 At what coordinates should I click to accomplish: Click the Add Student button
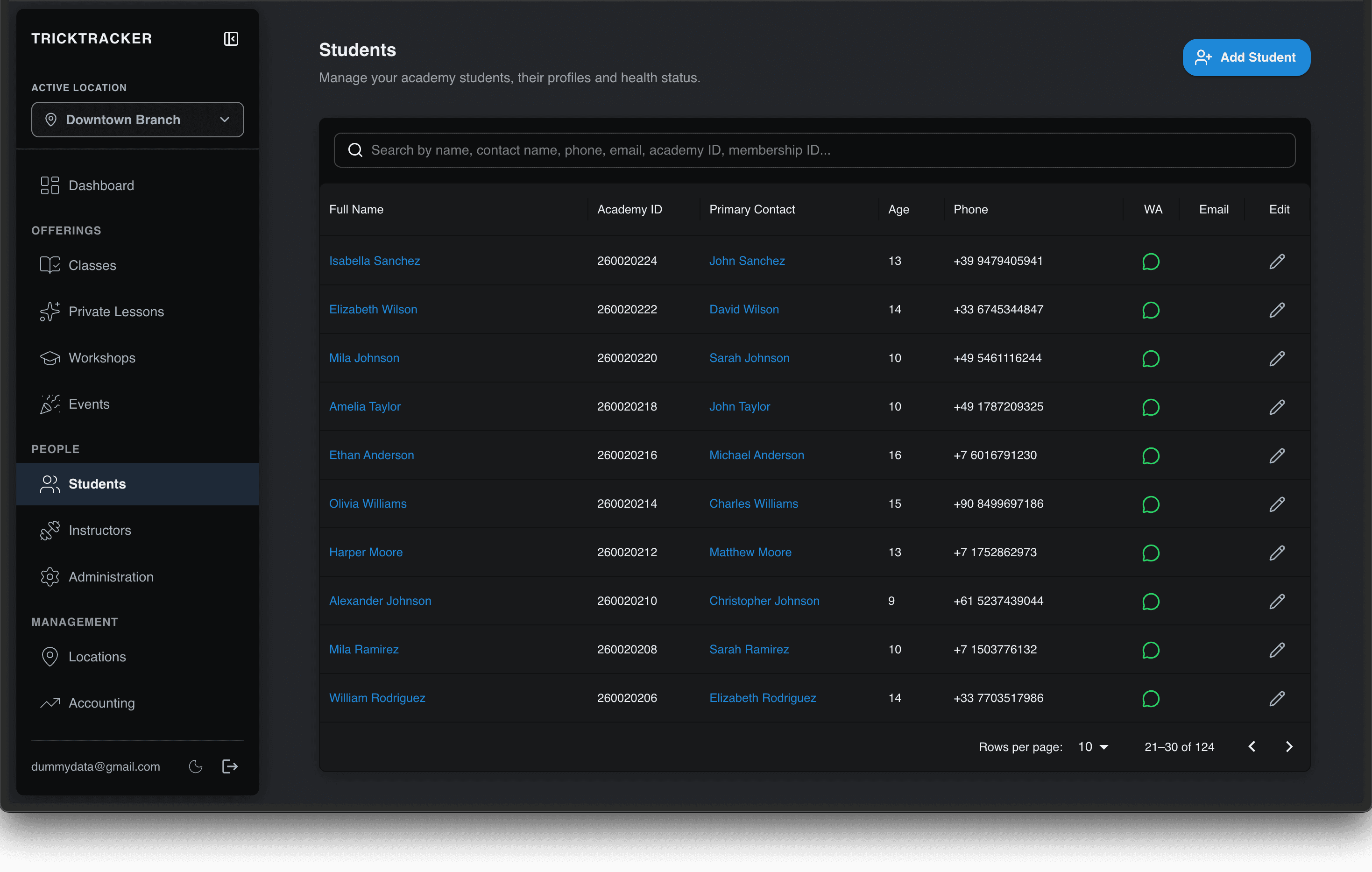(x=1246, y=57)
